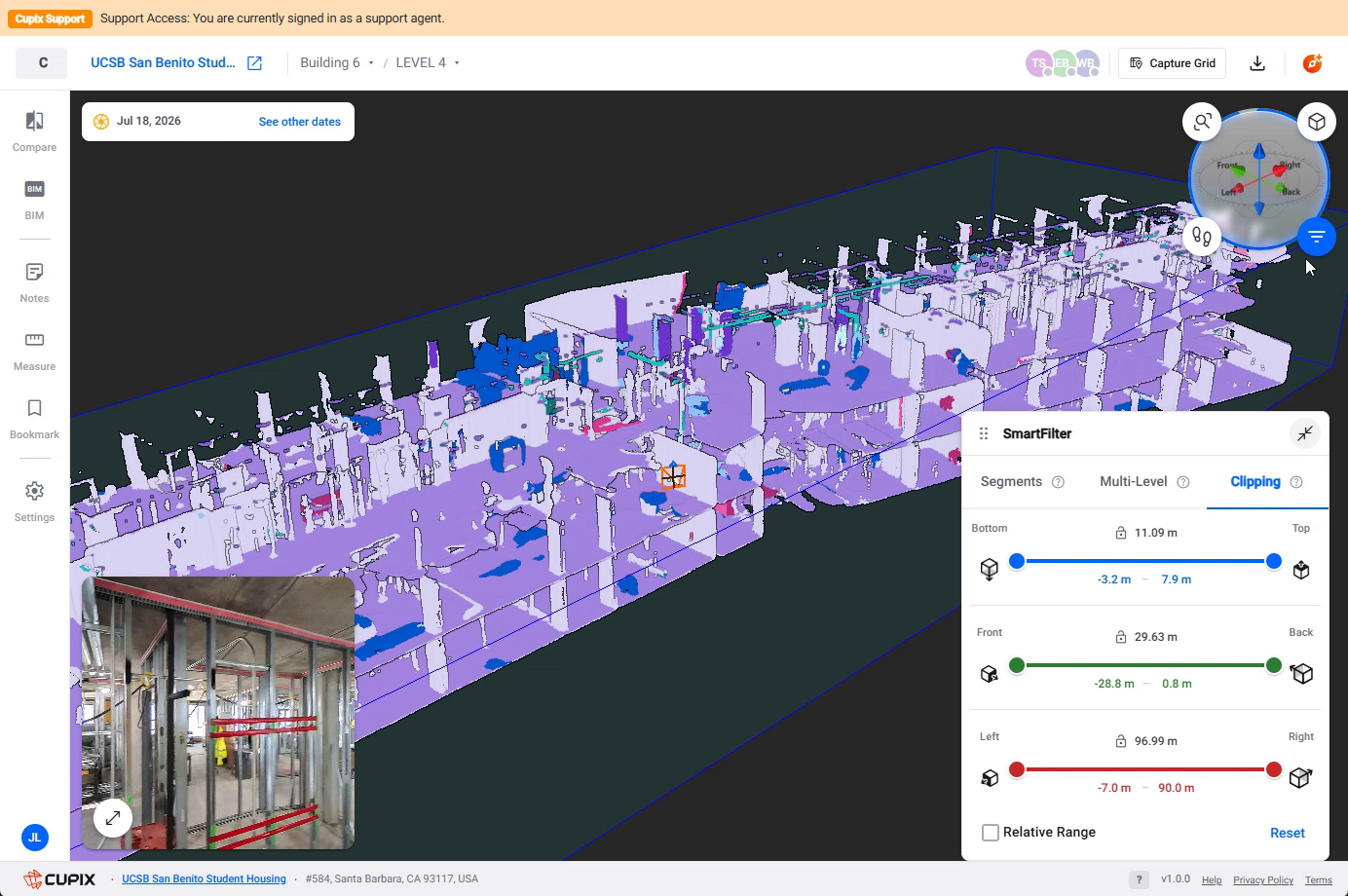The width and height of the screenshot is (1348, 896).
Task: Click the CUPIX logo in footer
Action: [x=59, y=879]
